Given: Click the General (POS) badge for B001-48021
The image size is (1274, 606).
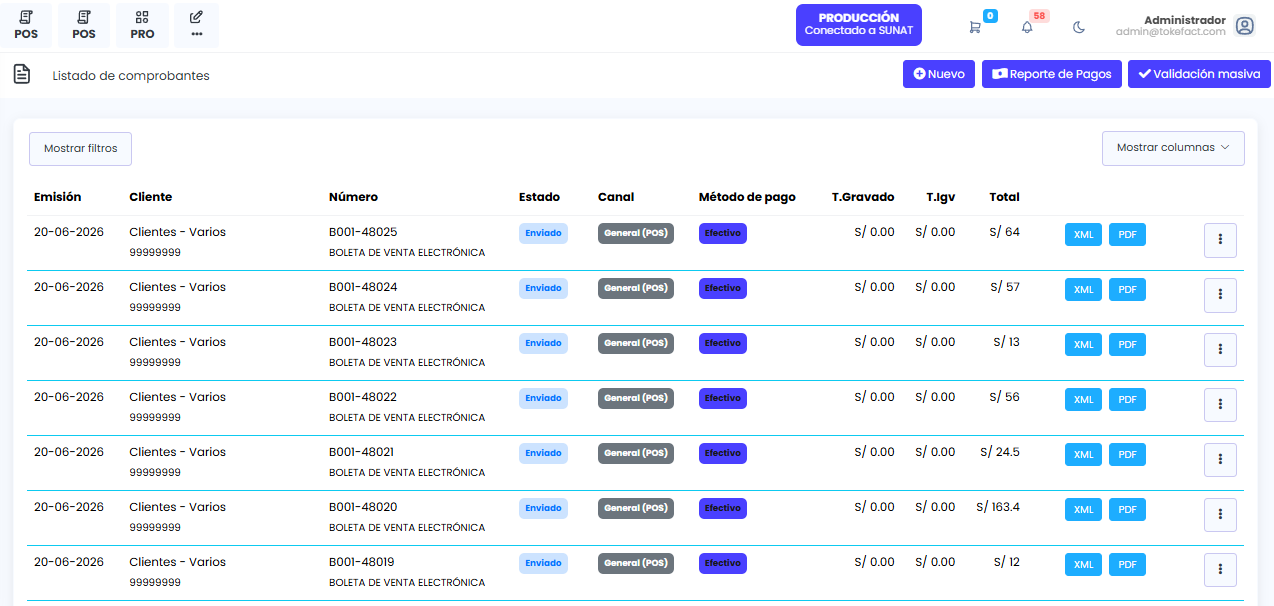Looking at the screenshot, I should point(636,453).
